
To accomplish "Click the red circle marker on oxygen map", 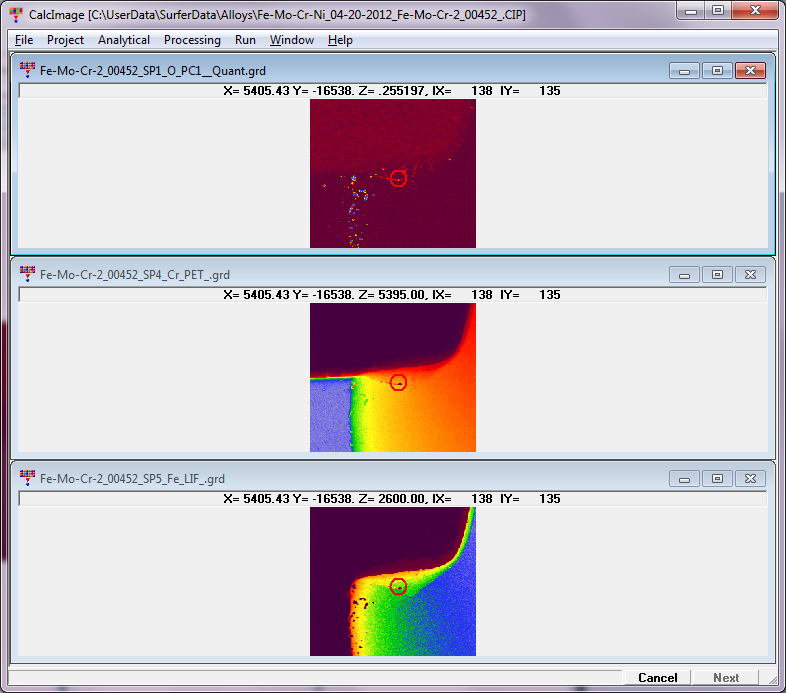I will click(x=398, y=178).
